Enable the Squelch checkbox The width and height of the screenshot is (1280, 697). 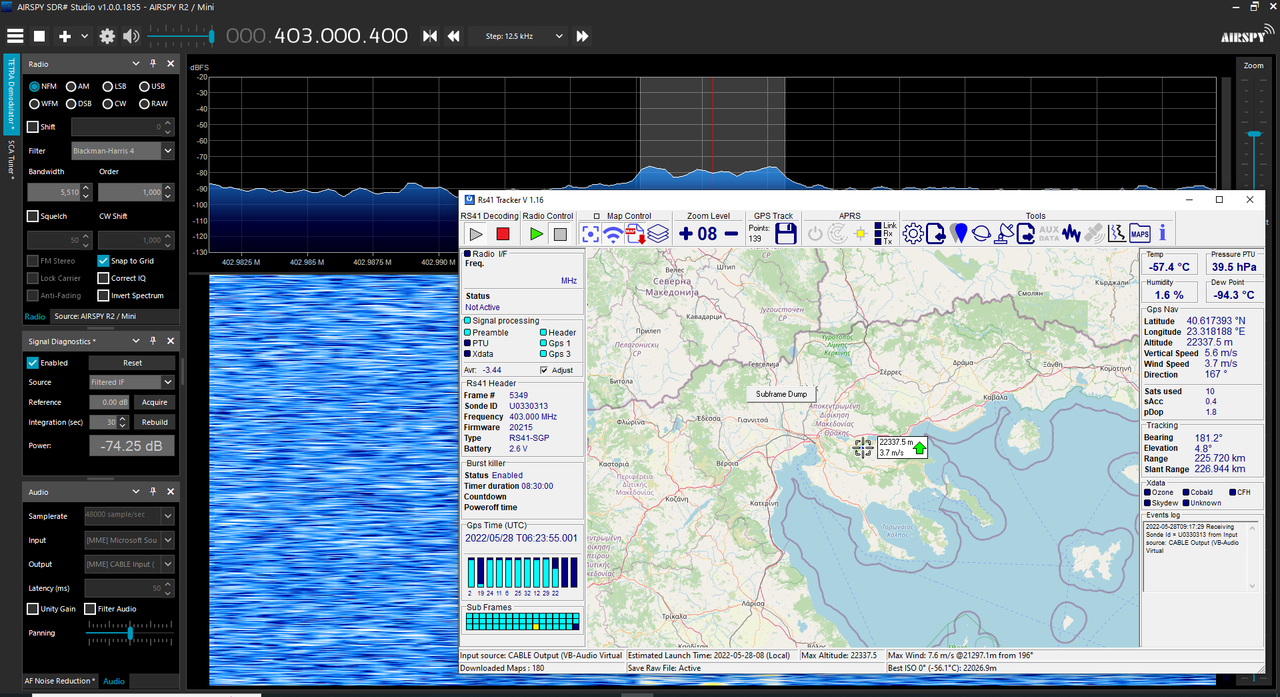click(x=47, y=216)
